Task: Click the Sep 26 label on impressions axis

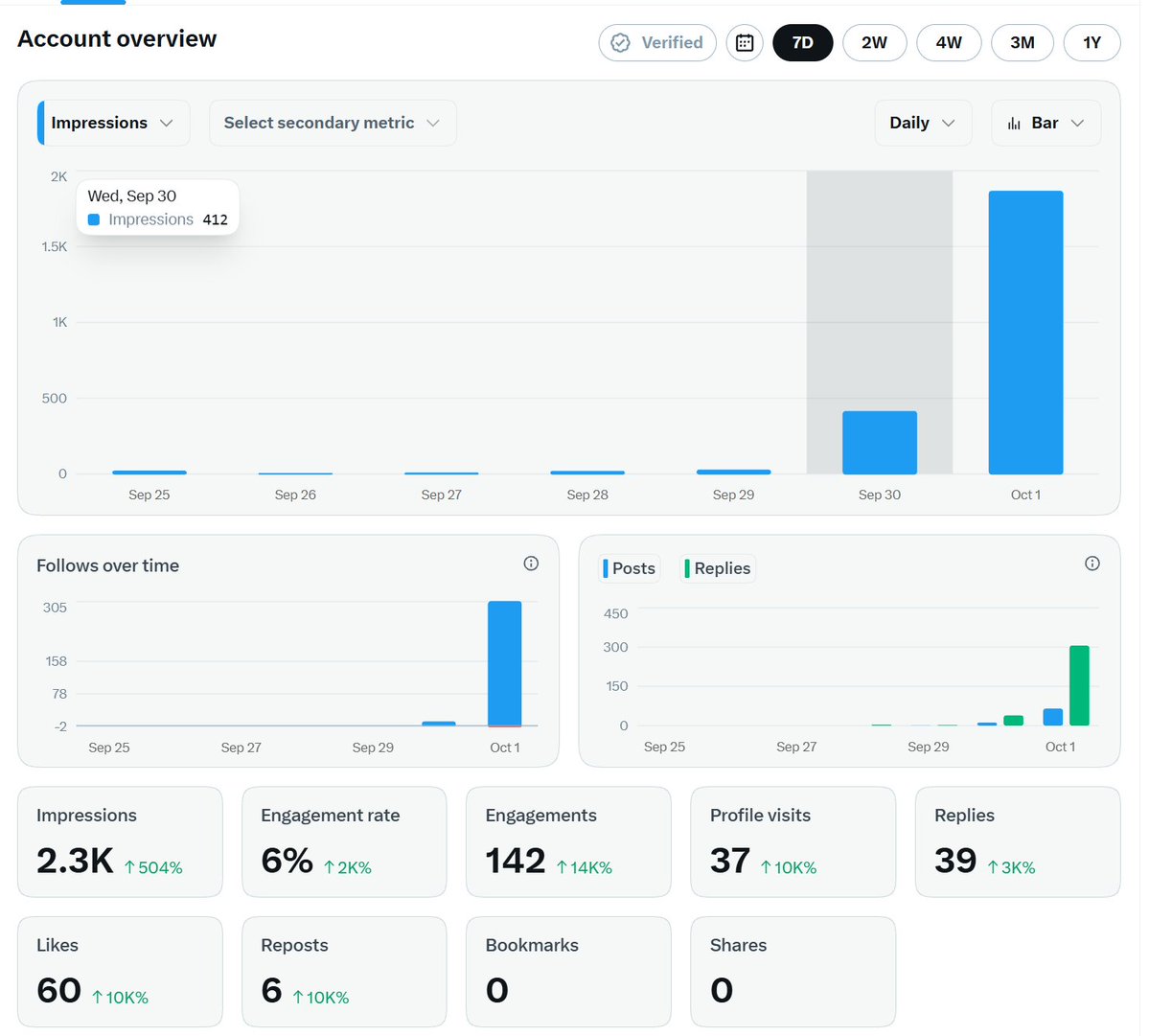Action: tap(295, 495)
